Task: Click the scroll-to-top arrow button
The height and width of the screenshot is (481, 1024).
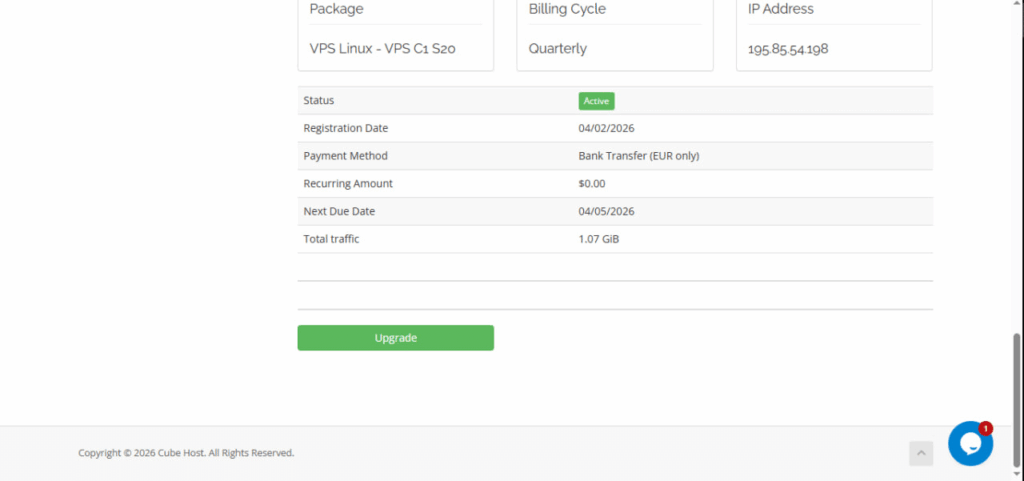Action: 920,453
